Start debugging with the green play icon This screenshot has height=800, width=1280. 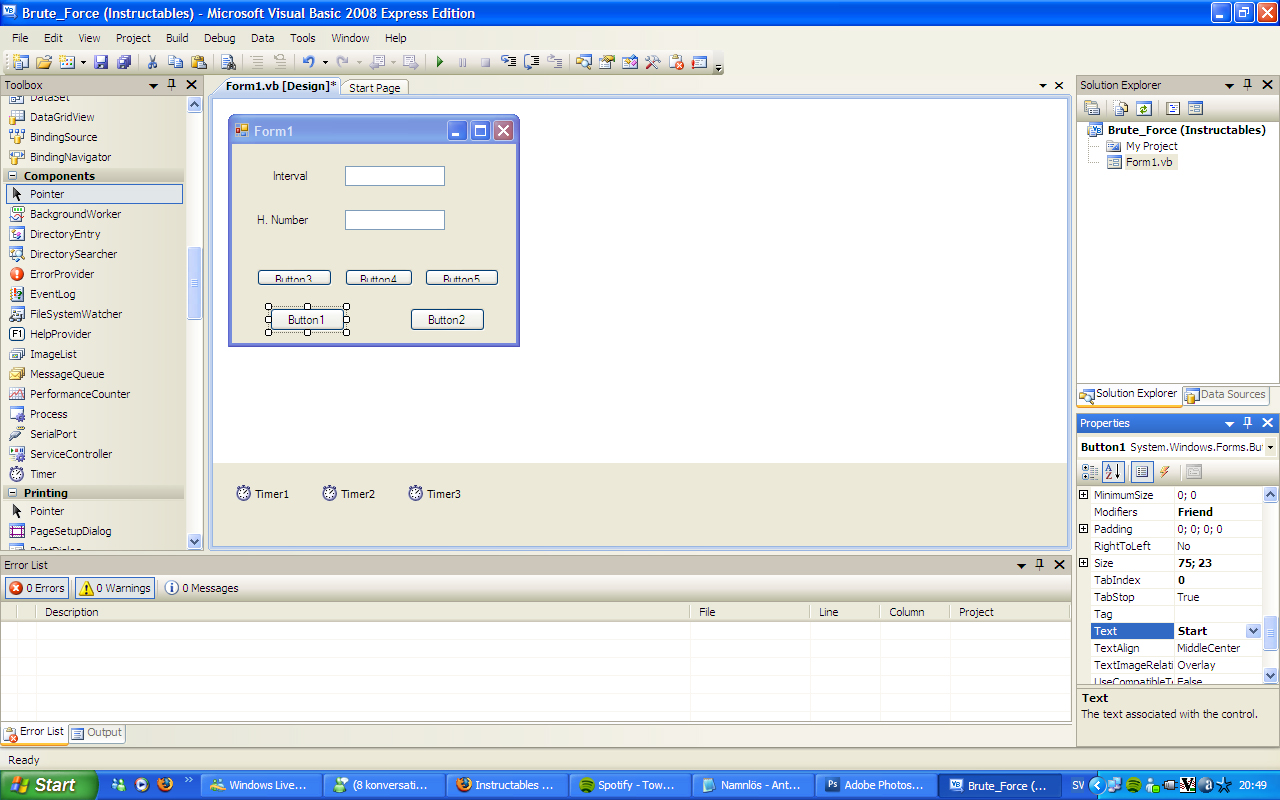(439, 62)
